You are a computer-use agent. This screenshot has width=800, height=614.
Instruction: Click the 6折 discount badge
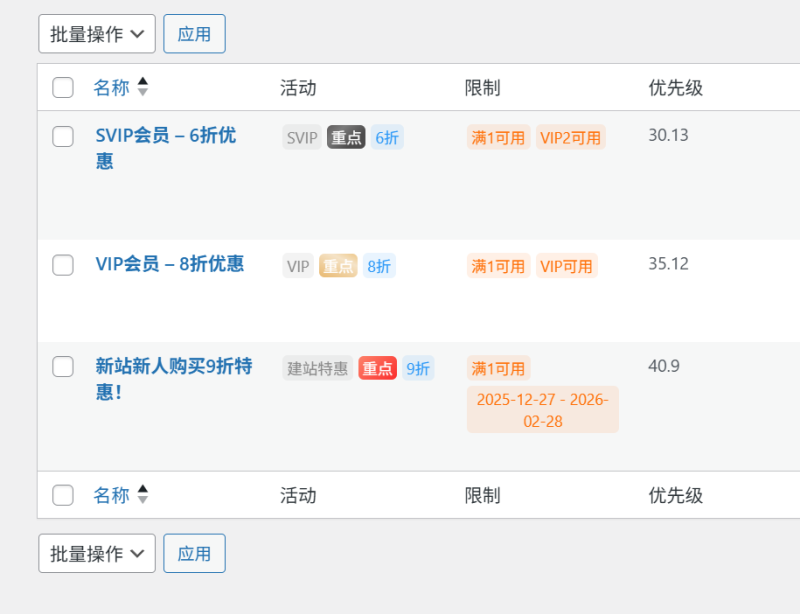pos(386,137)
